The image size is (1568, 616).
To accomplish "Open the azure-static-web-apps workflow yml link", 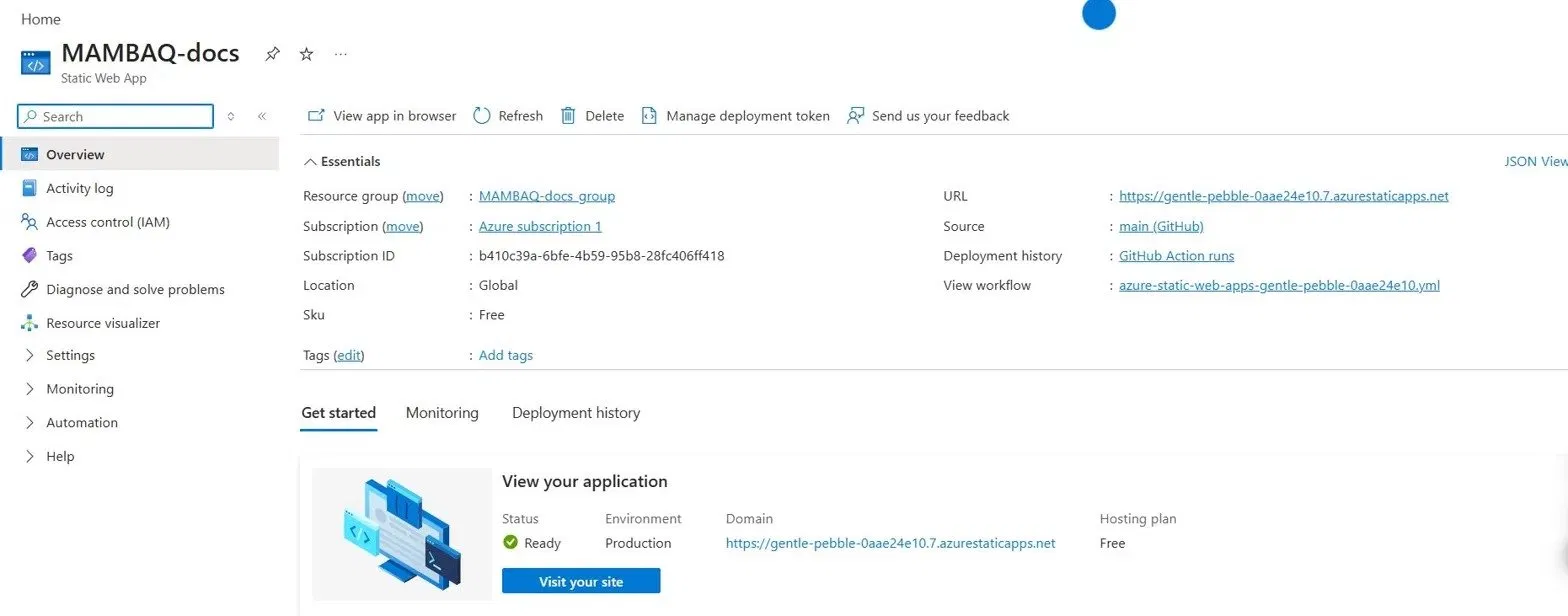I will (x=1279, y=285).
